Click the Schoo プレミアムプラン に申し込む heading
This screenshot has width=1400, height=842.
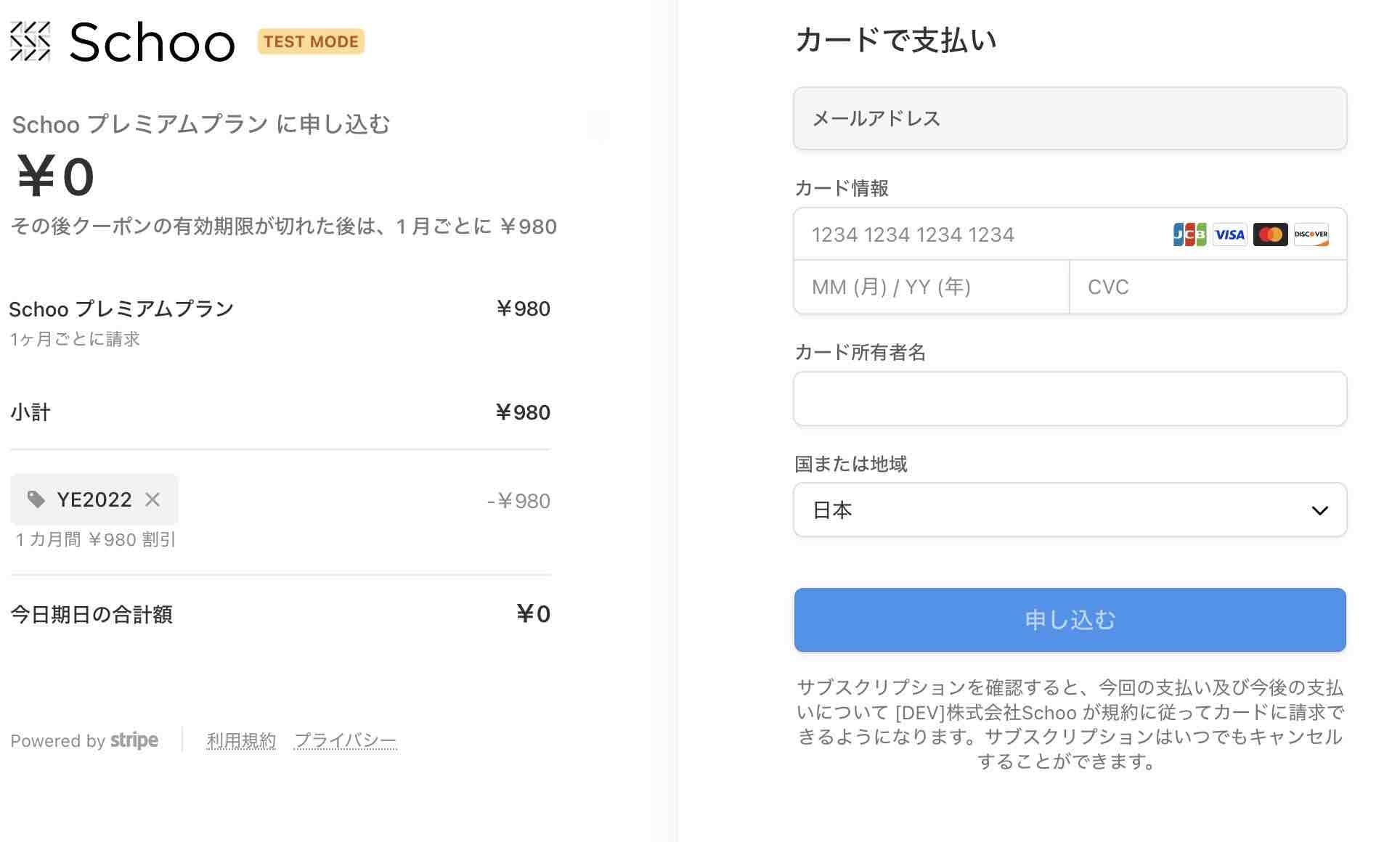tap(201, 124)
